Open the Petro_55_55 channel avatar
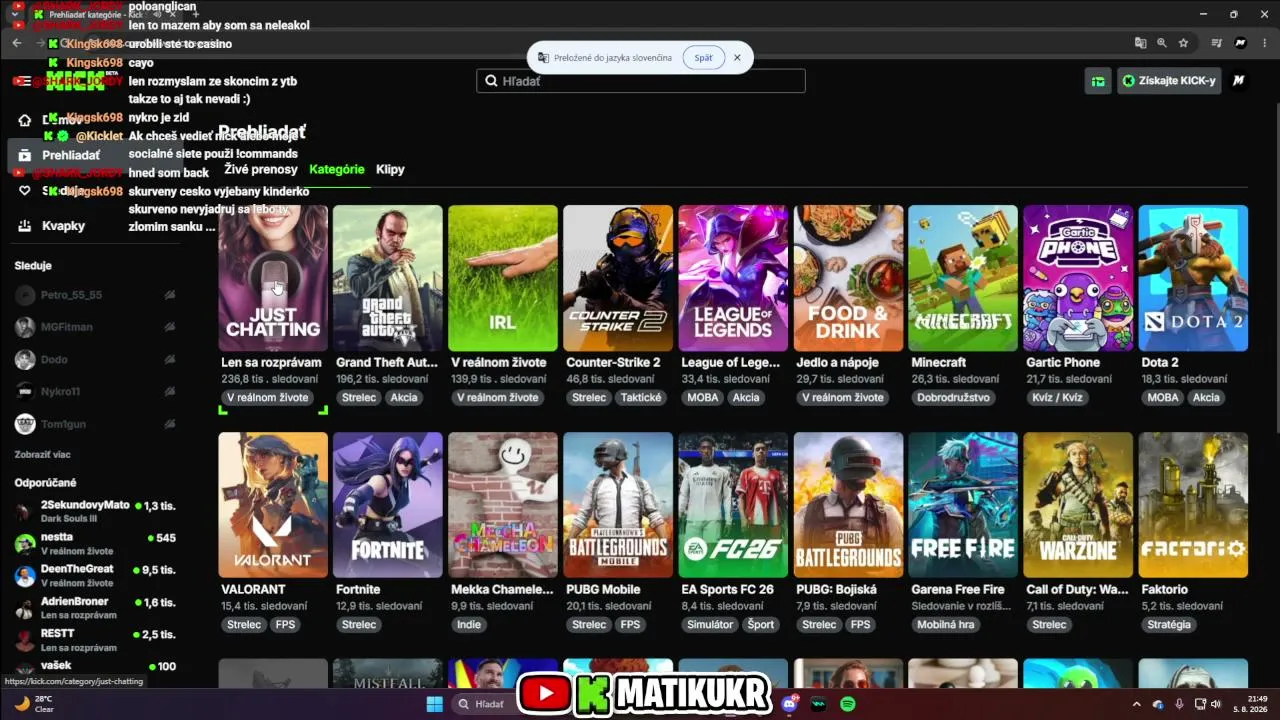 tap(25, 295)
